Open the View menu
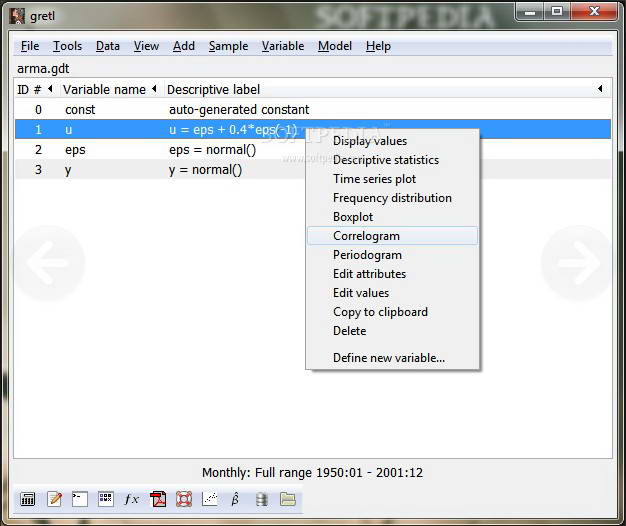Image resolution: width=626 pixels, height=526 pixels. click(x=146, y=46)
